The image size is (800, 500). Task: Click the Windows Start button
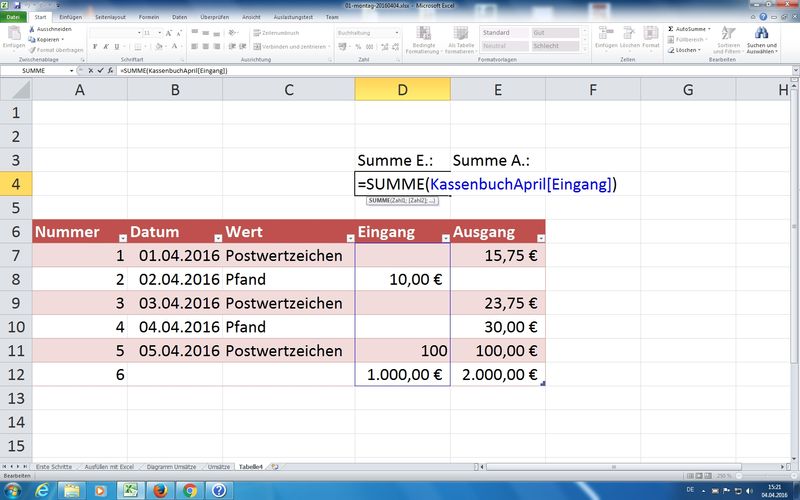click(14, 490)
